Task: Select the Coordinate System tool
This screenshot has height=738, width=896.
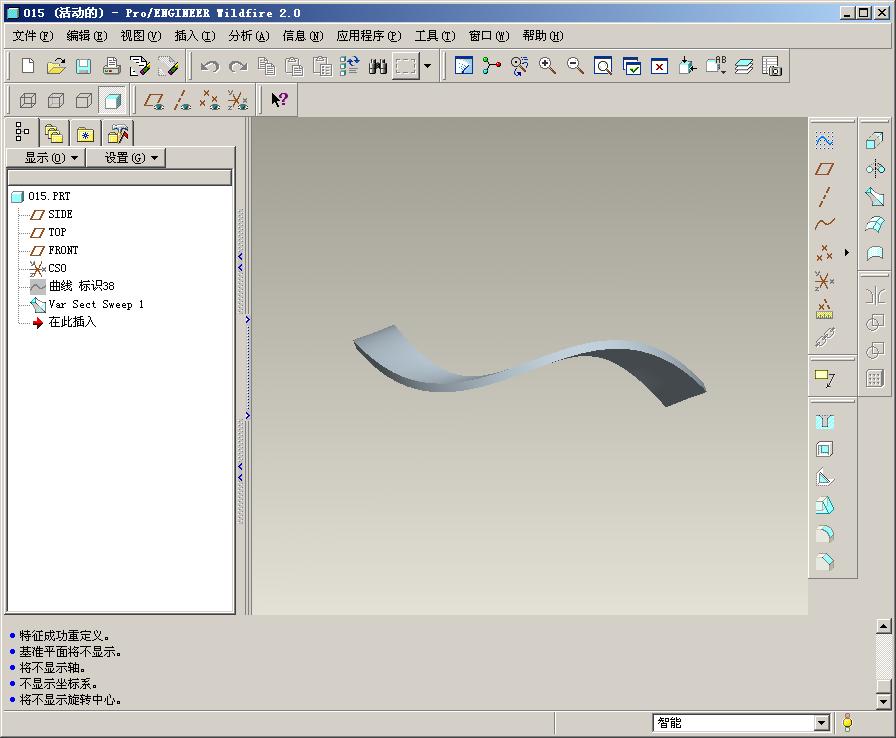Action: point(824,280)
